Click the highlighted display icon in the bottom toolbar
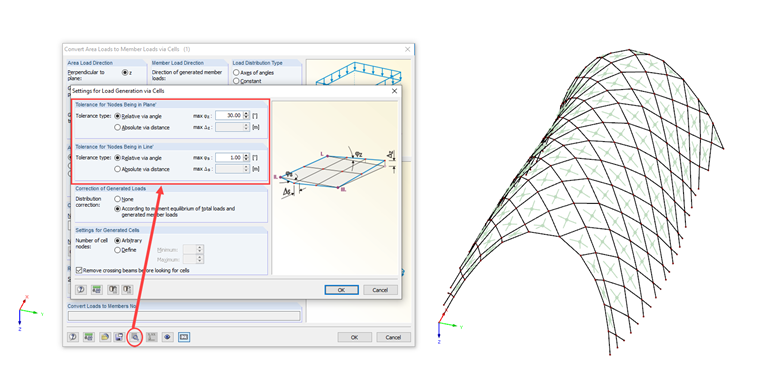This screenshot has height=374, width=760. tap(184, 337)
